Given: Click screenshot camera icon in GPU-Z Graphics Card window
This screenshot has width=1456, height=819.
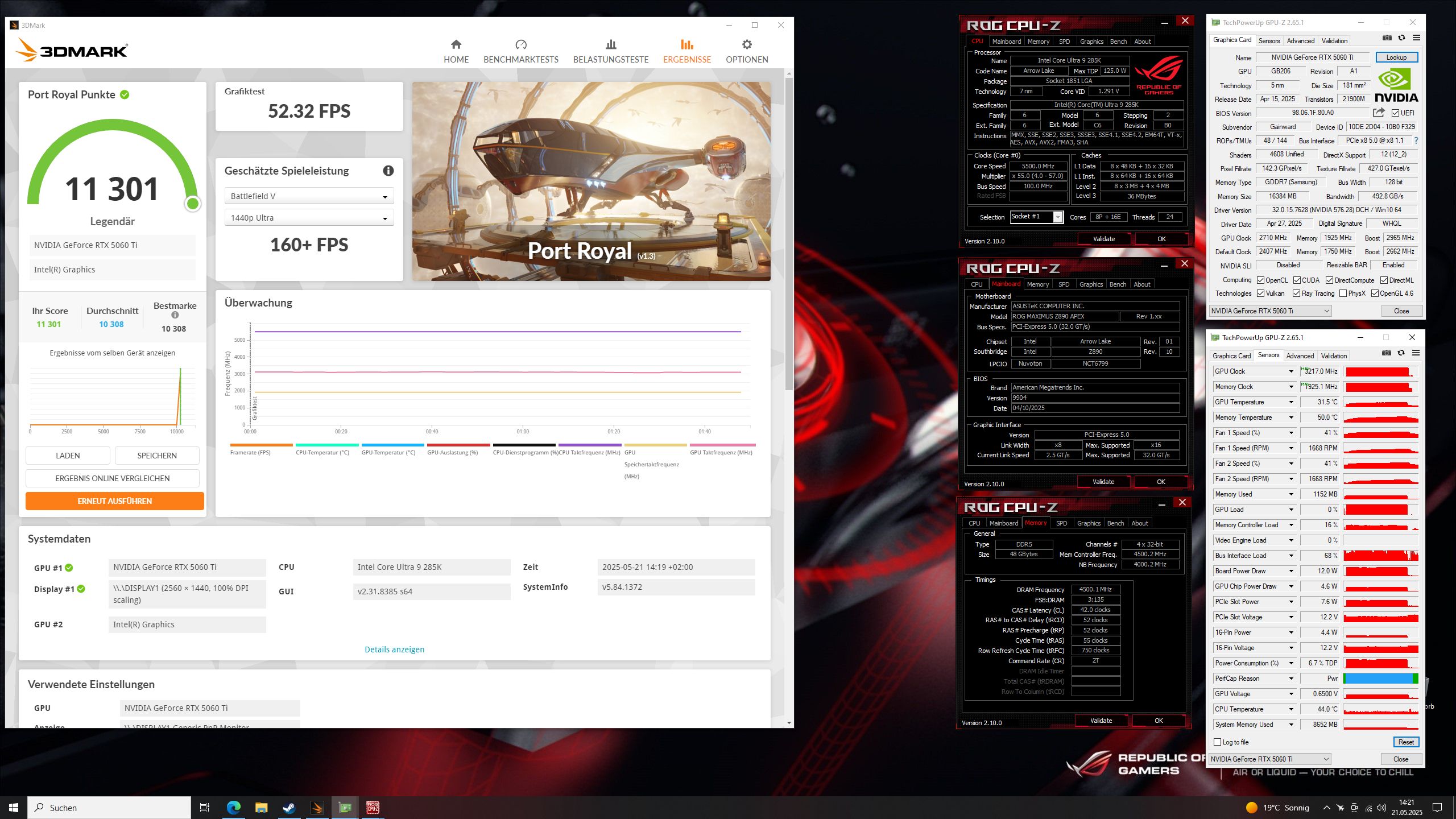Looking at the screenshot, I should (x=1387, y=38).
